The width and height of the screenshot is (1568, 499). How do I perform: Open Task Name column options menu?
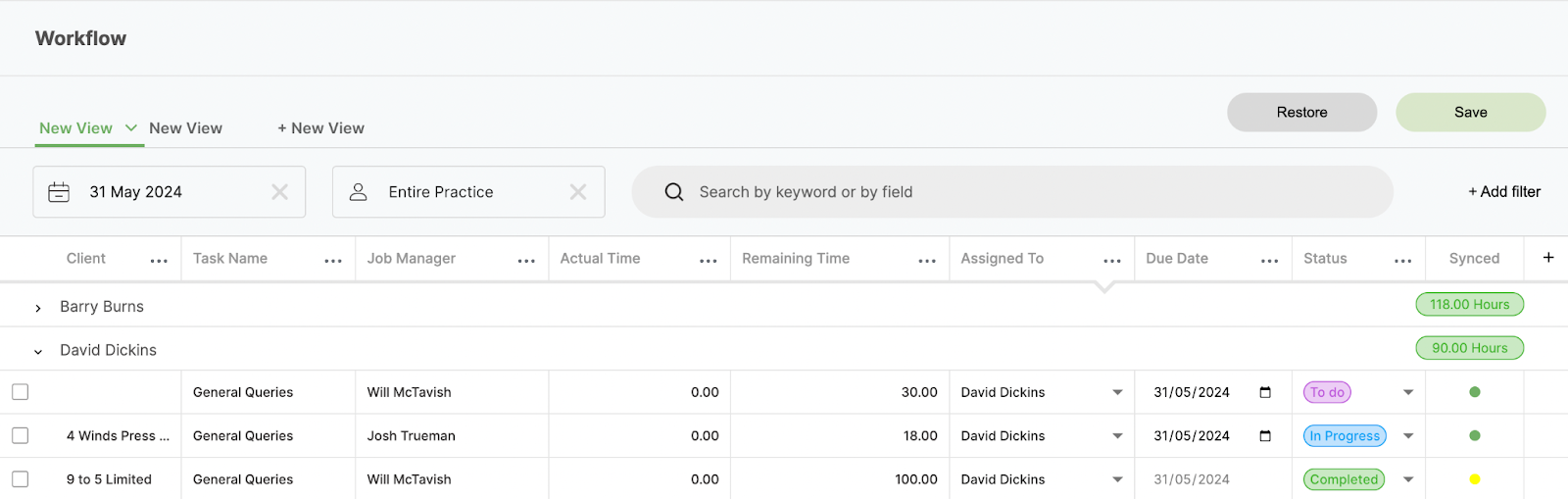click(x=333, y=260)
